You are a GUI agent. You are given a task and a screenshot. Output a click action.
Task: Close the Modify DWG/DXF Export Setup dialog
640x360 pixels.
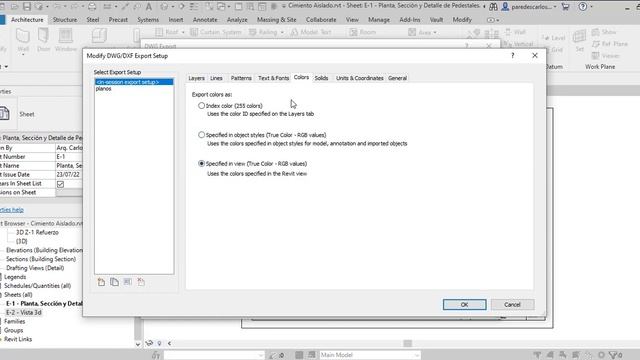(535, 56)
